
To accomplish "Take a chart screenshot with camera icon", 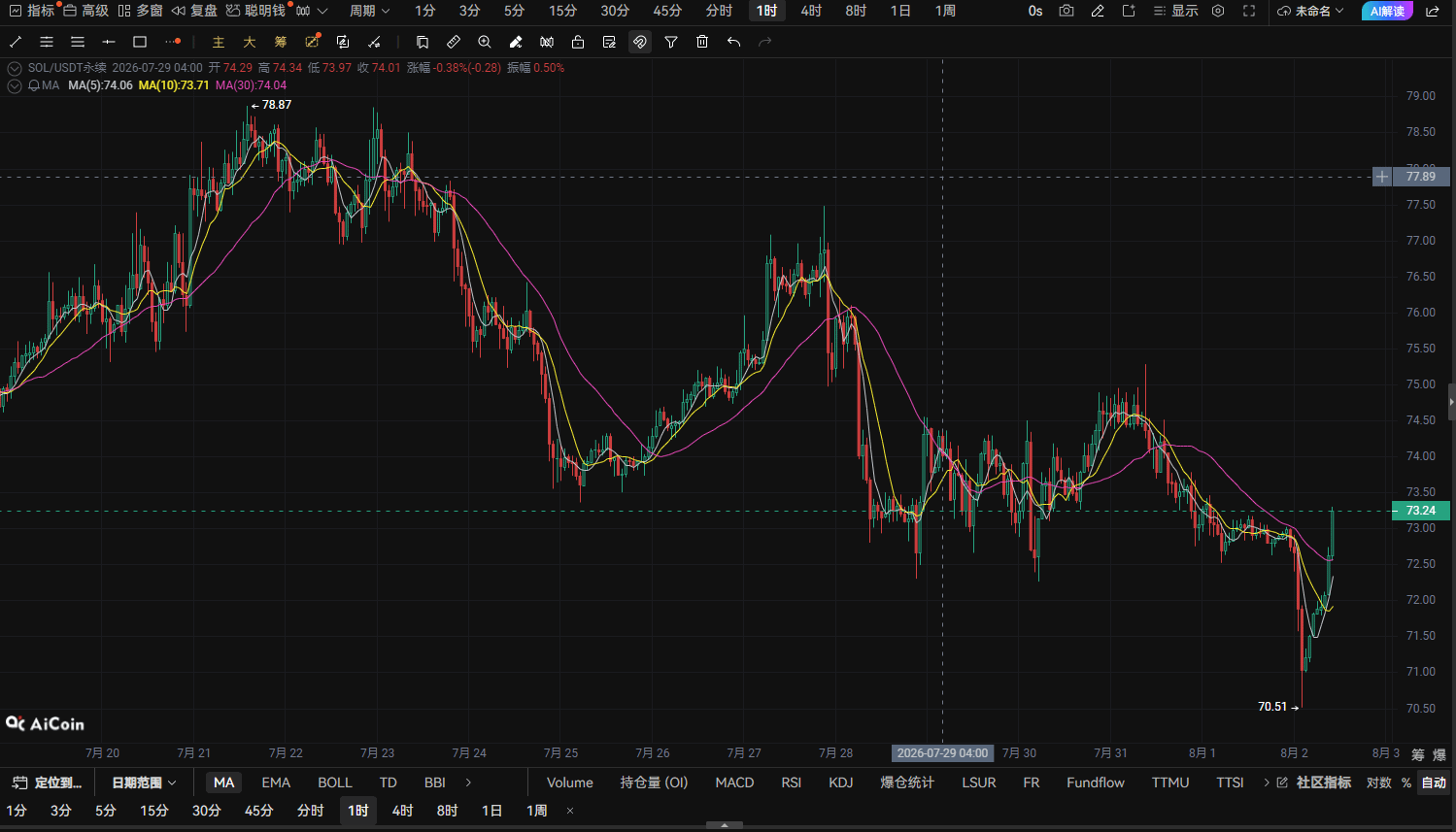I will point(1067,11).
